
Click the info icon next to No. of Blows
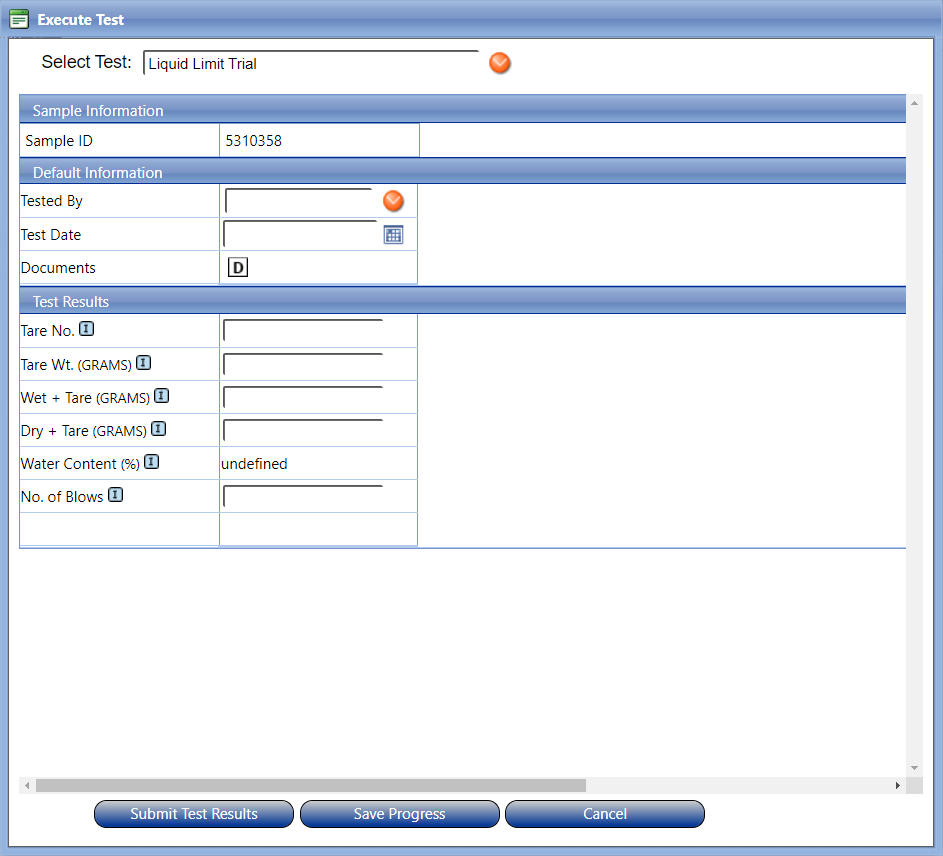116,495
